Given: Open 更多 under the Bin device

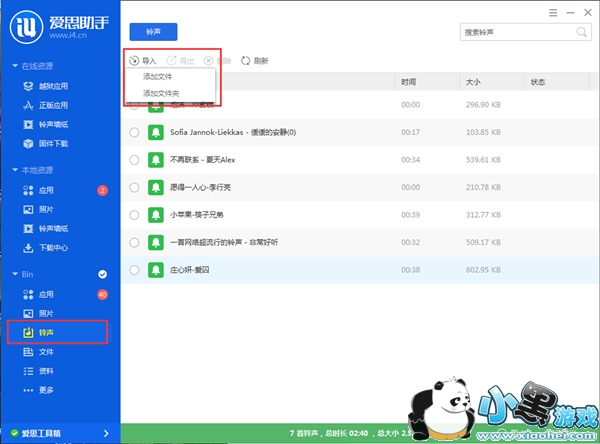Looking at the screenshot, I should tap(38, 390).
